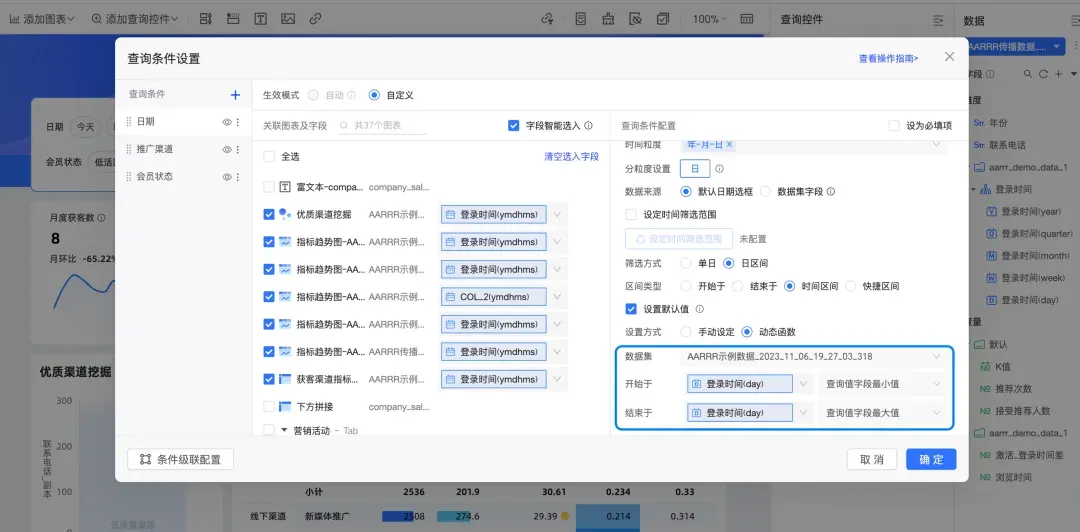Open more options for the 推广渠道 condition
Image resolution: width=1080 pixels, height=532 pixels.
tap(238, 150)
